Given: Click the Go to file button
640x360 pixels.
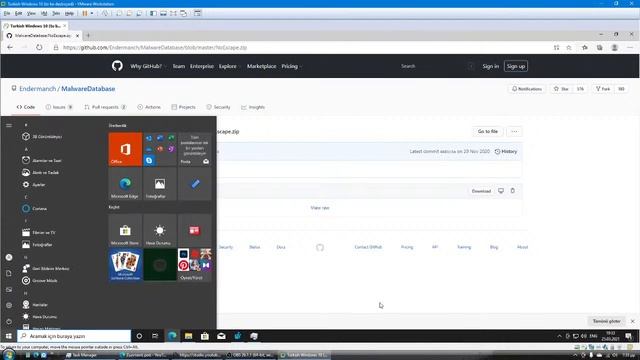Looking at the screenshot, I should coord(488,131).
